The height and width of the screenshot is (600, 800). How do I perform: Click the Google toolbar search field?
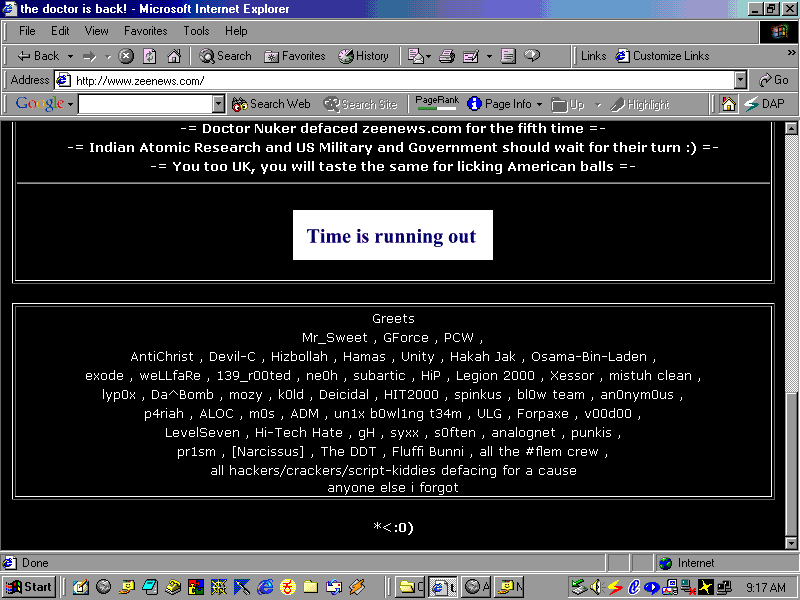click(146, 104)
